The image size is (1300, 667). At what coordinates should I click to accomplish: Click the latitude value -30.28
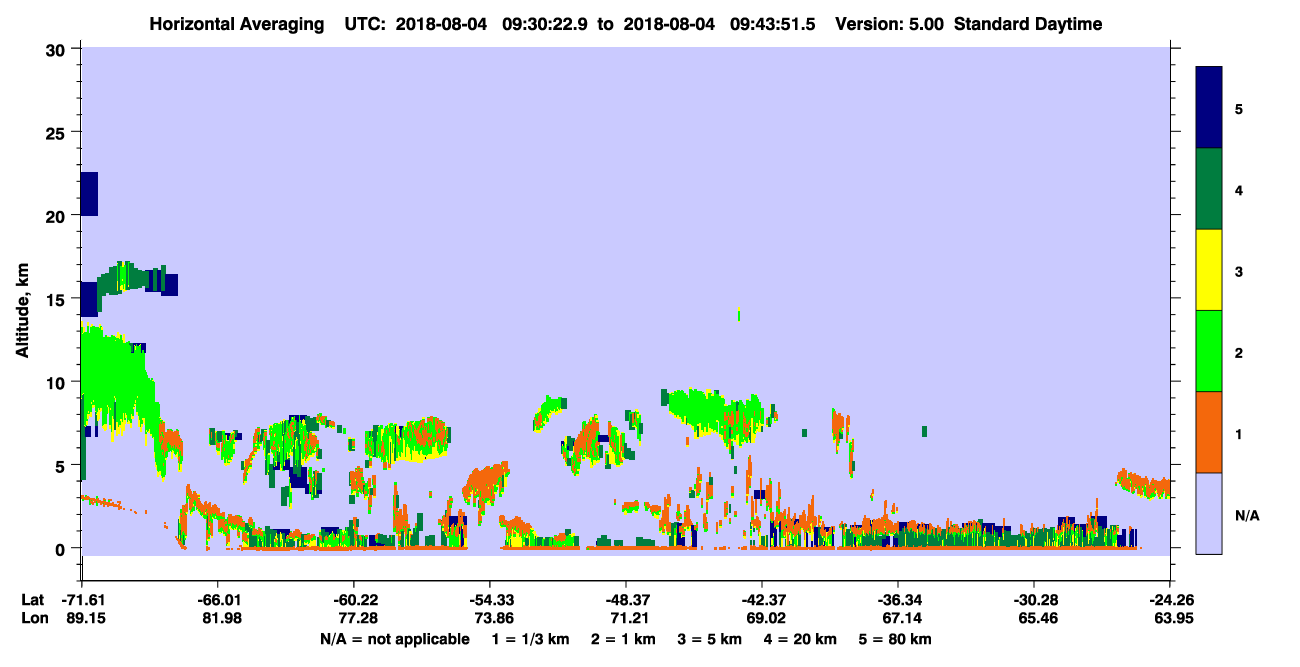click(x=1033, y=599)
